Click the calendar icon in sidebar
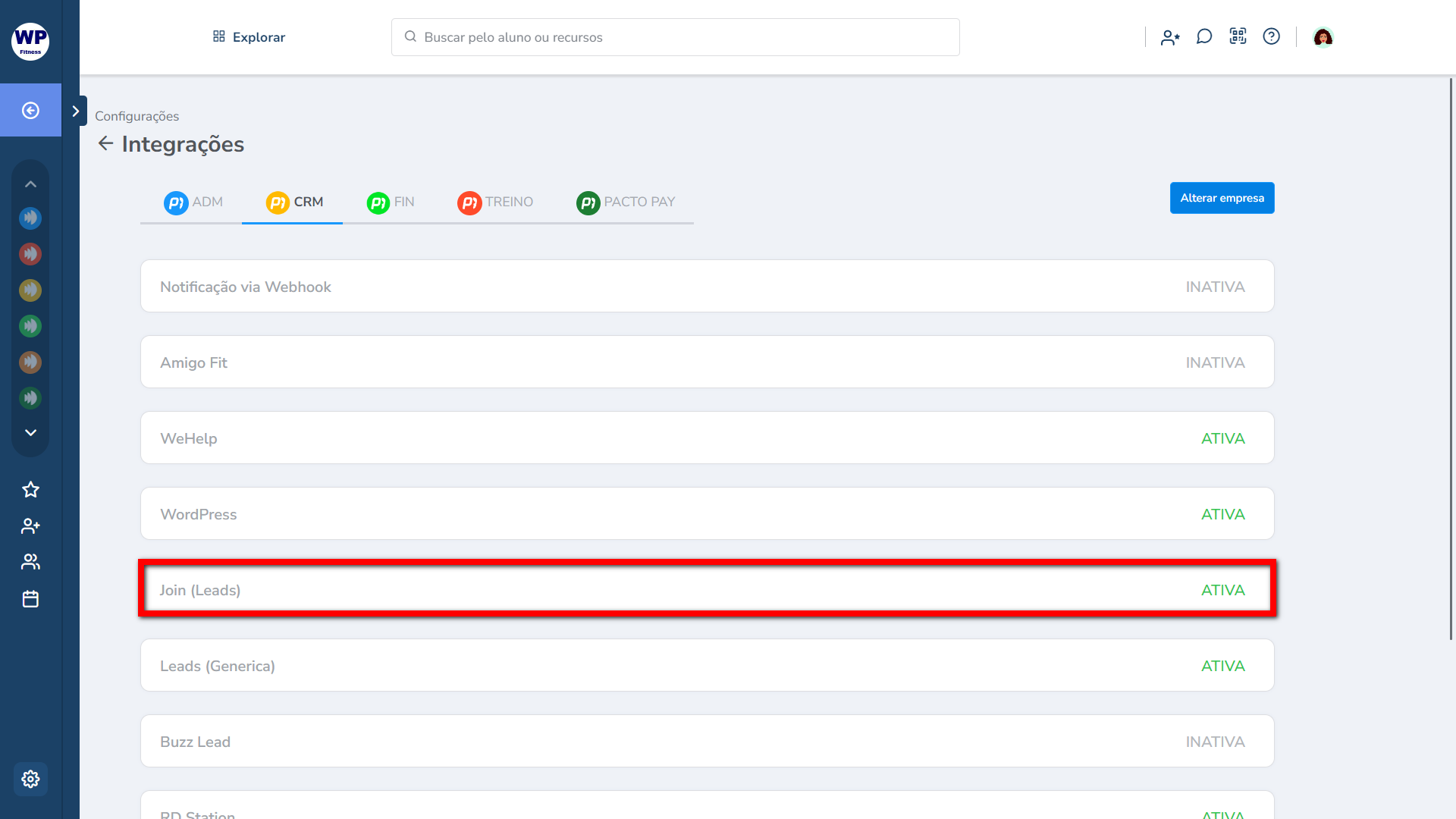The image size is (1456, 819). (x=30, y=599)
